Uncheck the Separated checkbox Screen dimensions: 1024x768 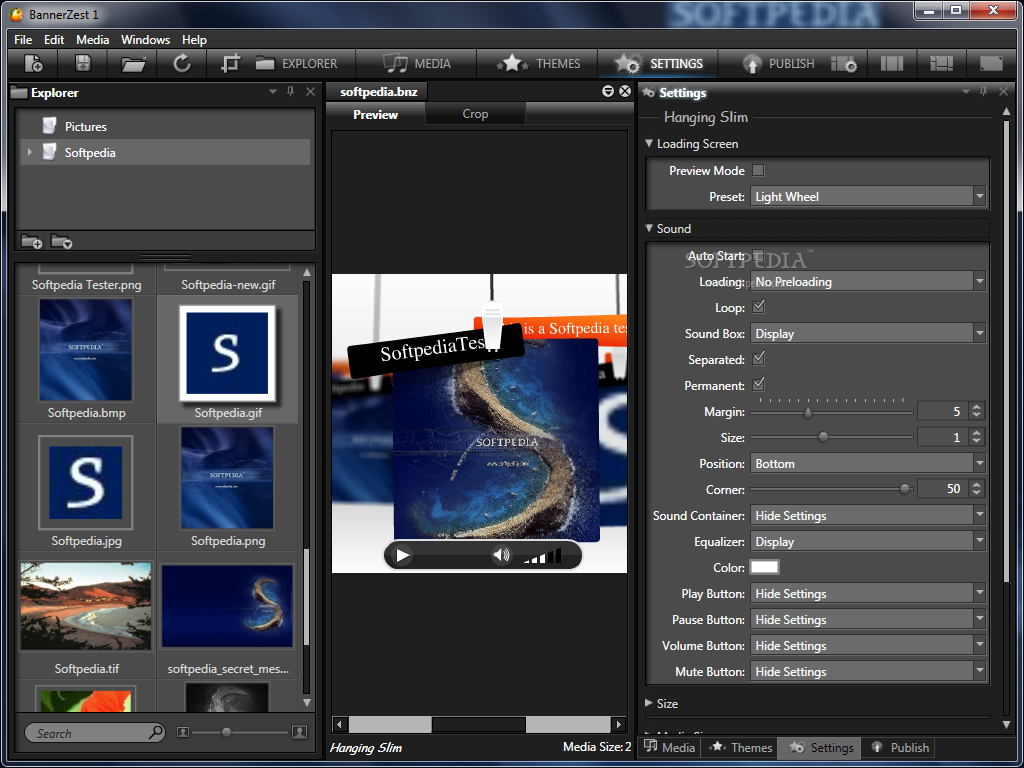(758, 359)
